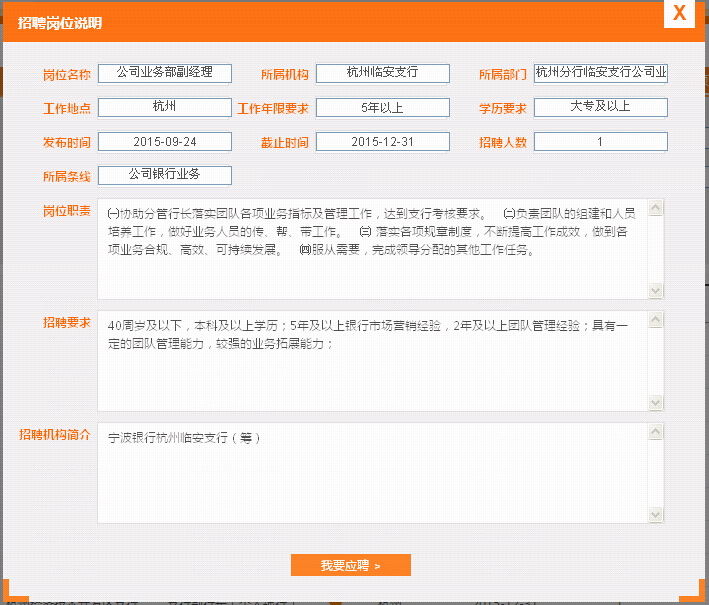Click the 我要应聘 apply button

pyautogui.click(x=350, y=566)
